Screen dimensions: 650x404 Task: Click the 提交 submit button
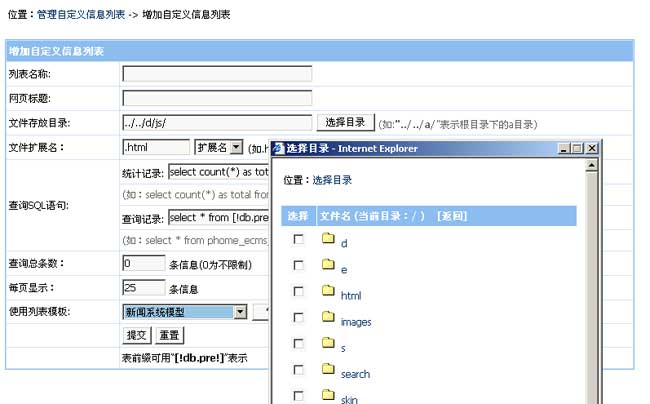(137, 335)
